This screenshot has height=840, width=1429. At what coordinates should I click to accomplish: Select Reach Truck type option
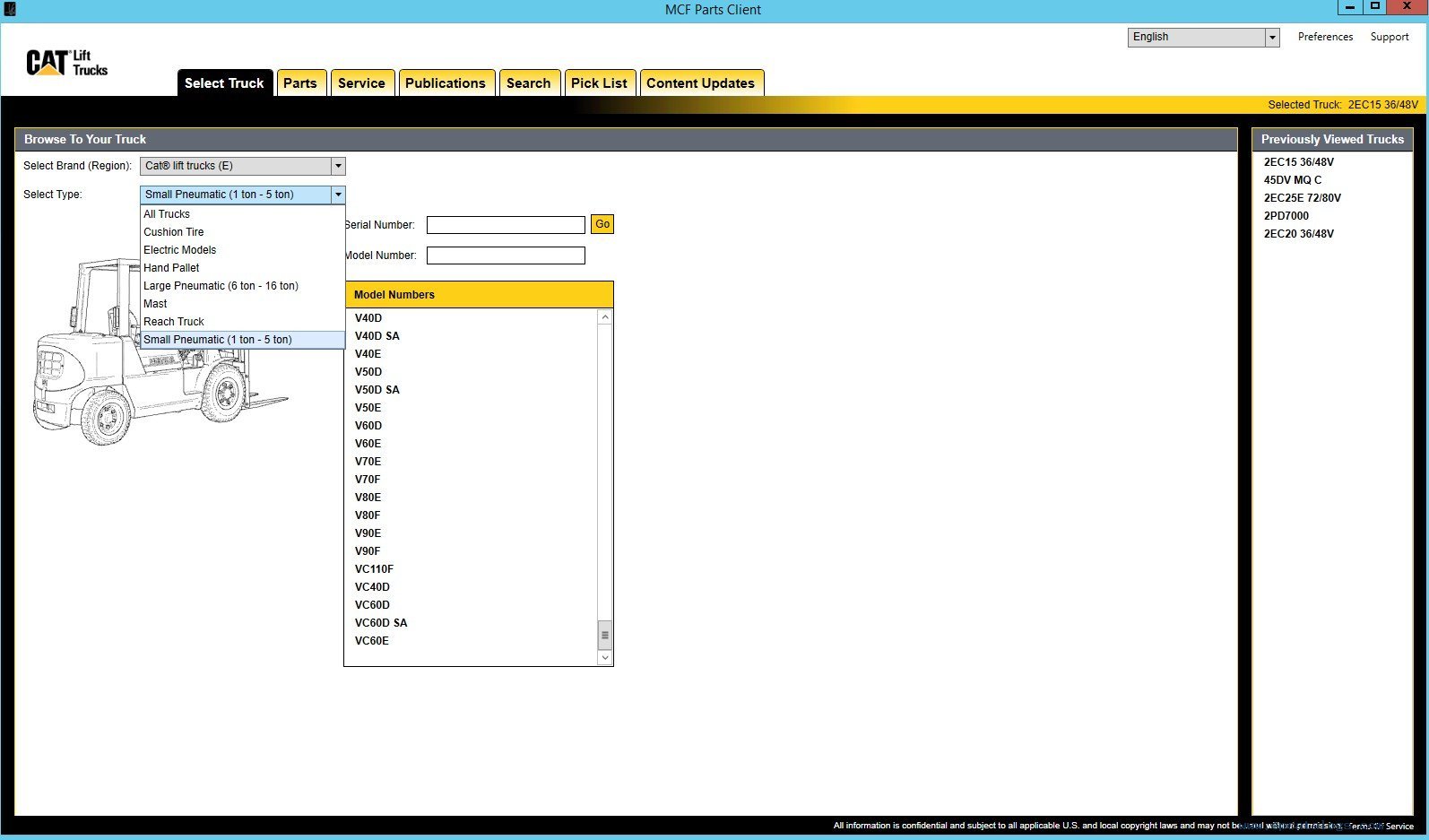click(242, 322)
